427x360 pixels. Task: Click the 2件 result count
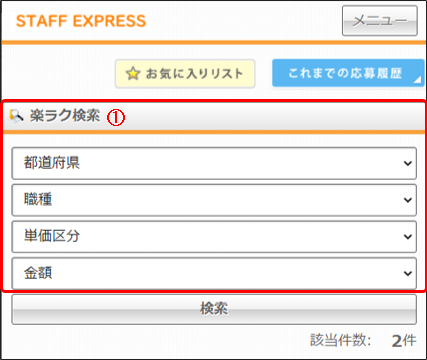point(404,341)
